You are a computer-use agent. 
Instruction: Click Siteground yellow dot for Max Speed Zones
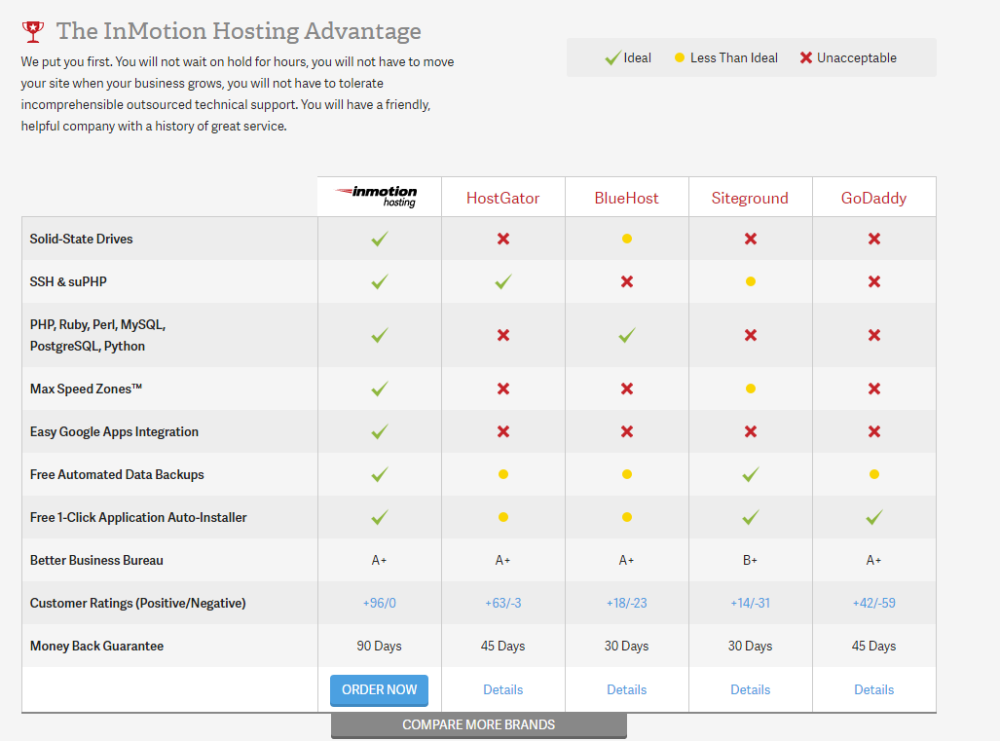(751, 388)
